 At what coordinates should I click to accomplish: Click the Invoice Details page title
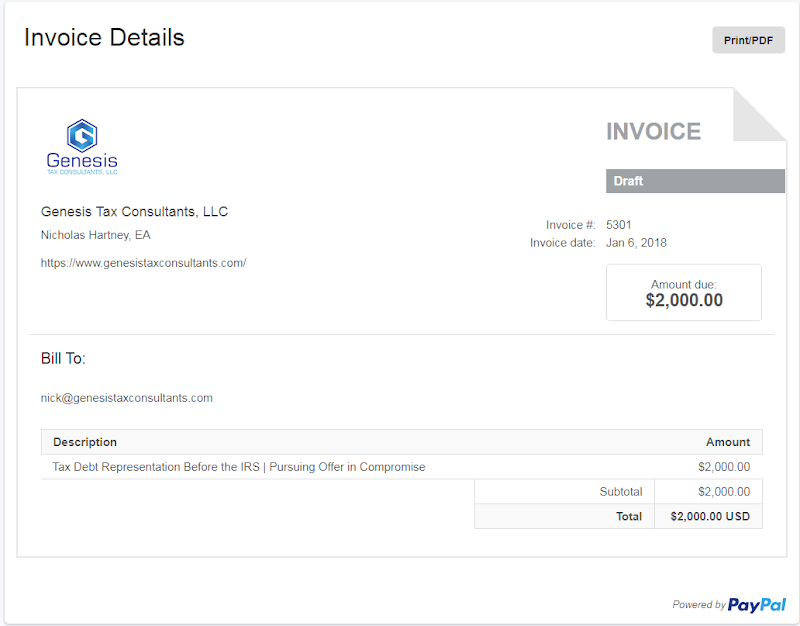[103, 37]
